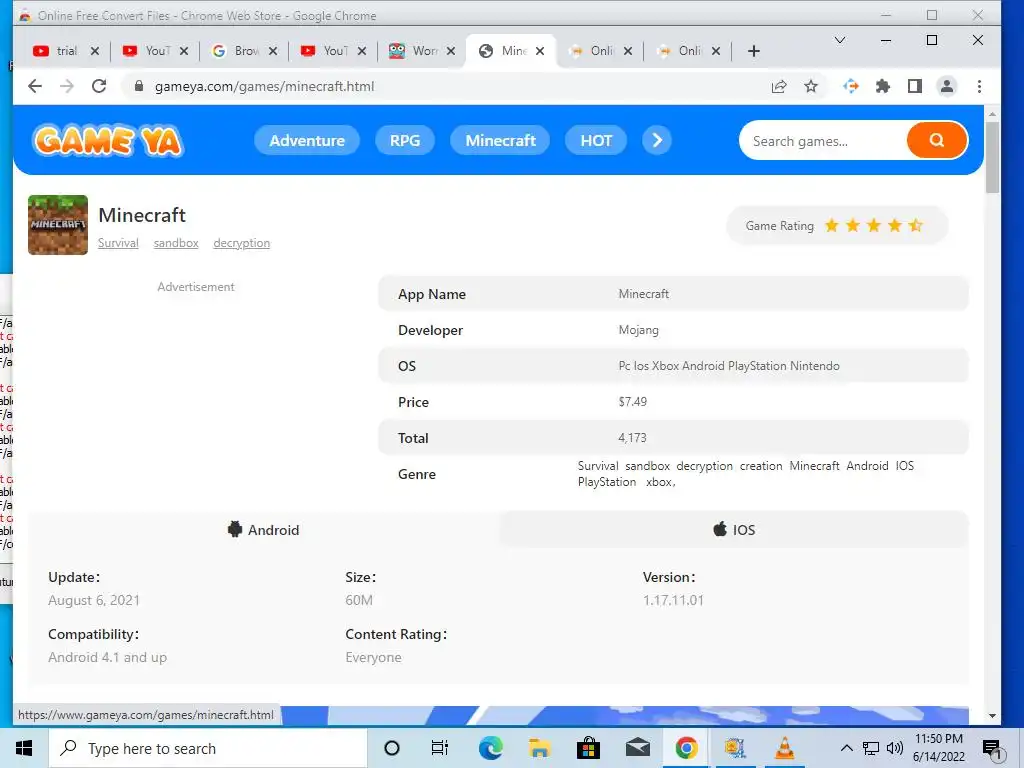Show more game categories with arrow
Image resolution: width=1024 pixels, height=768 pixels.
657,140
